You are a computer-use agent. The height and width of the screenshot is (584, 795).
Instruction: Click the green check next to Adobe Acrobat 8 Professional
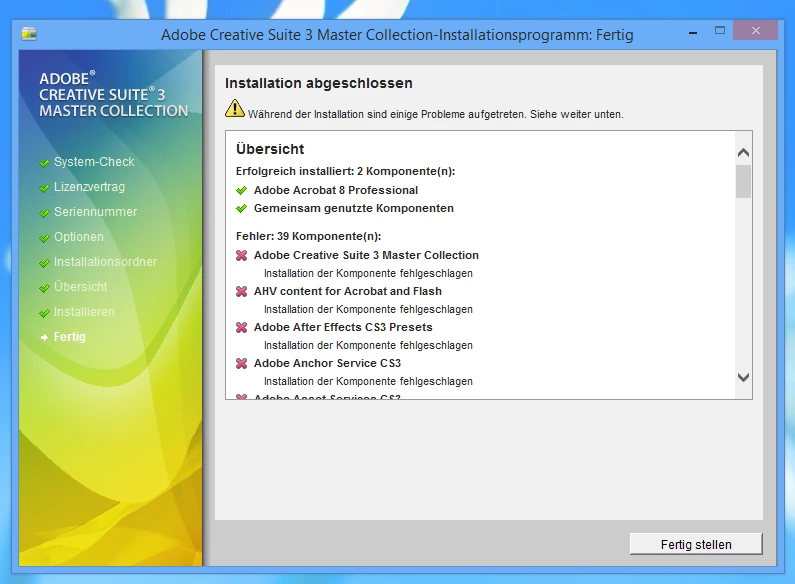tap(241, 191)
